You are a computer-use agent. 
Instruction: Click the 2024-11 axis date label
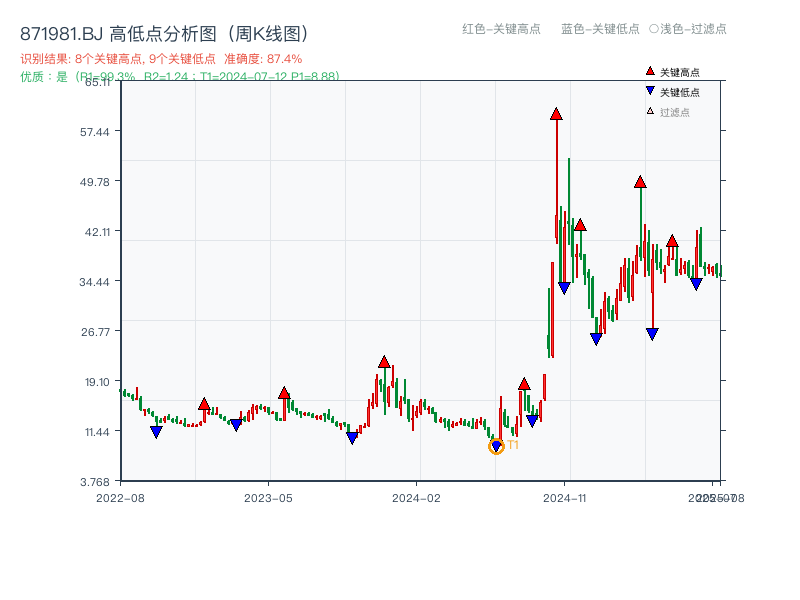click(x=567, y=496)
